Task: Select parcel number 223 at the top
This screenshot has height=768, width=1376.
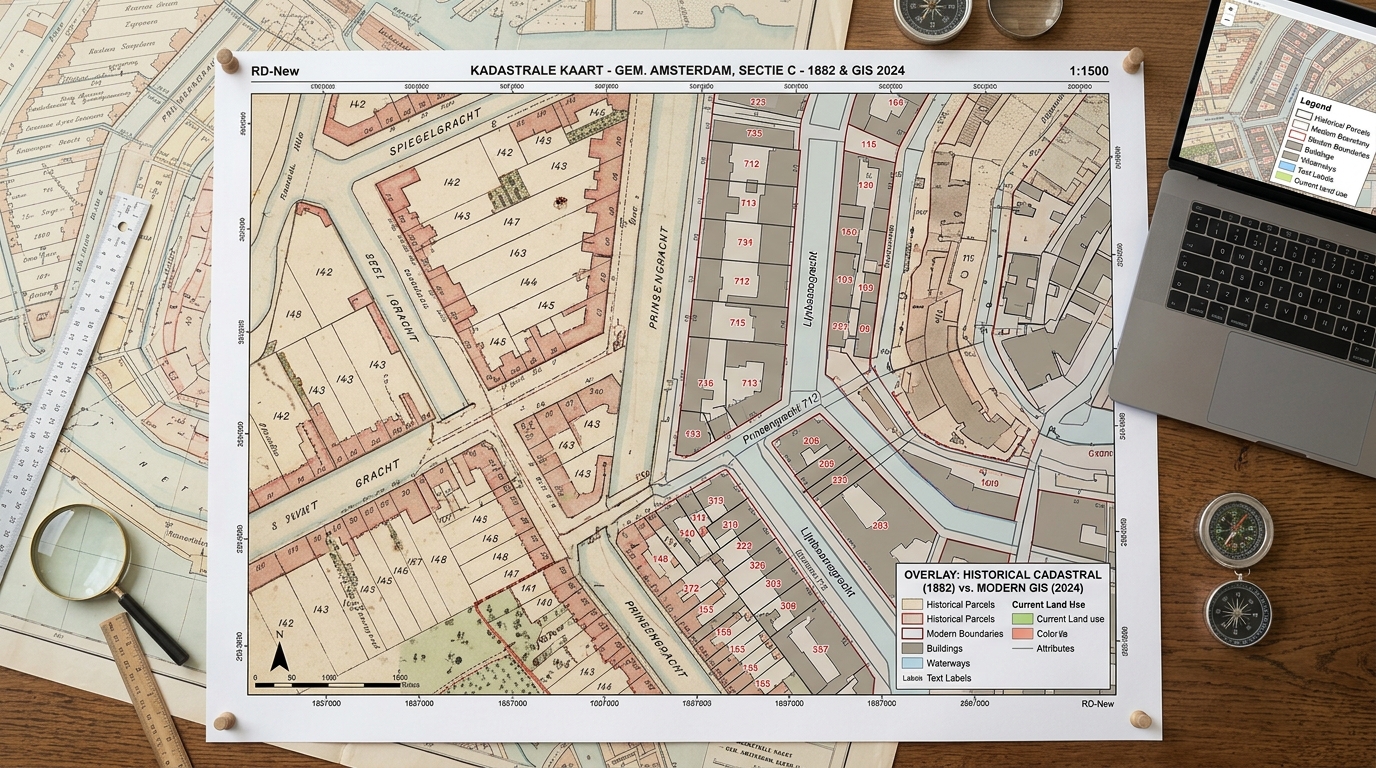Action: click(758, 102)
